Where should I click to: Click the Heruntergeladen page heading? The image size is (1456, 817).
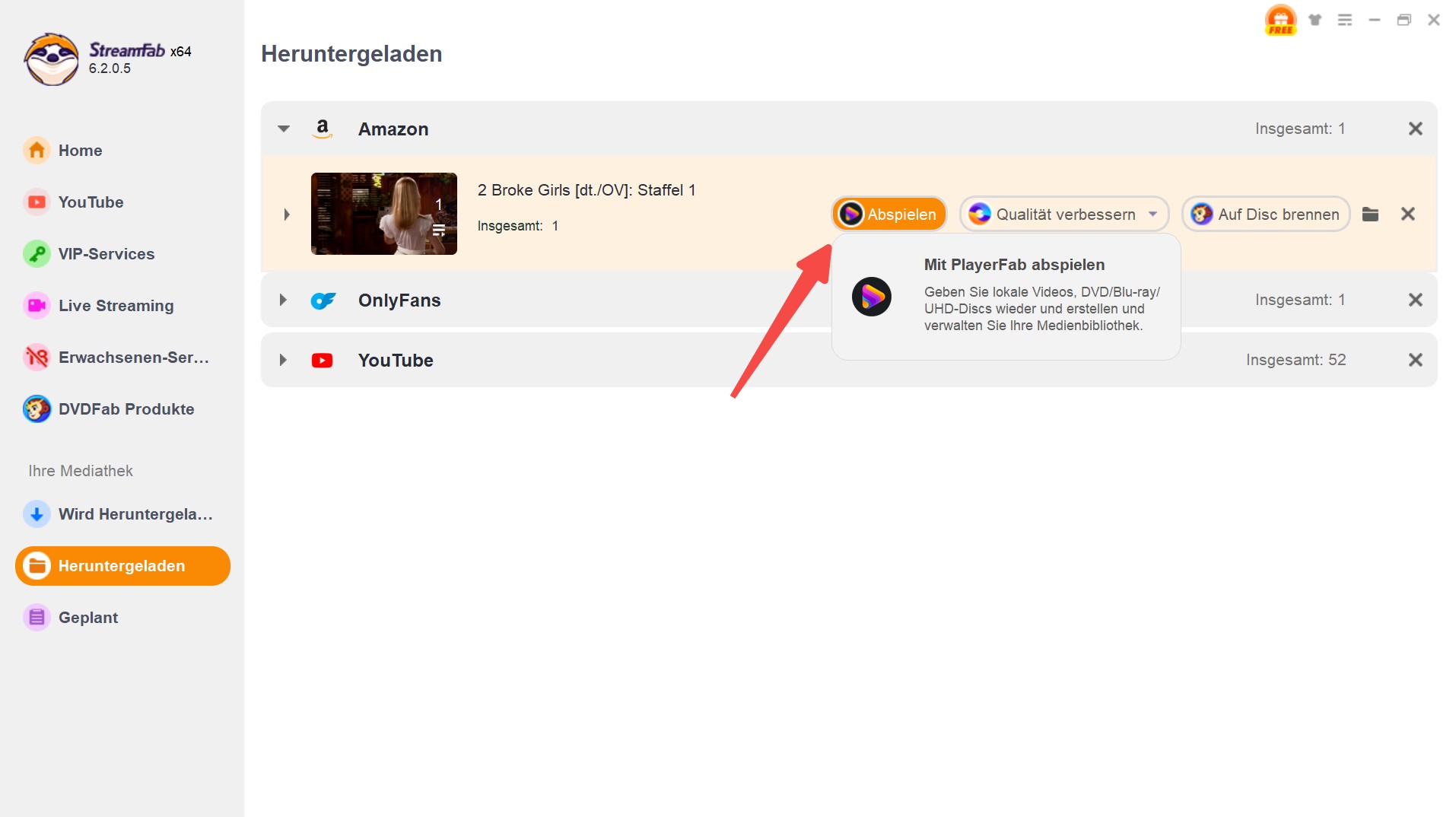coord(351,54)
